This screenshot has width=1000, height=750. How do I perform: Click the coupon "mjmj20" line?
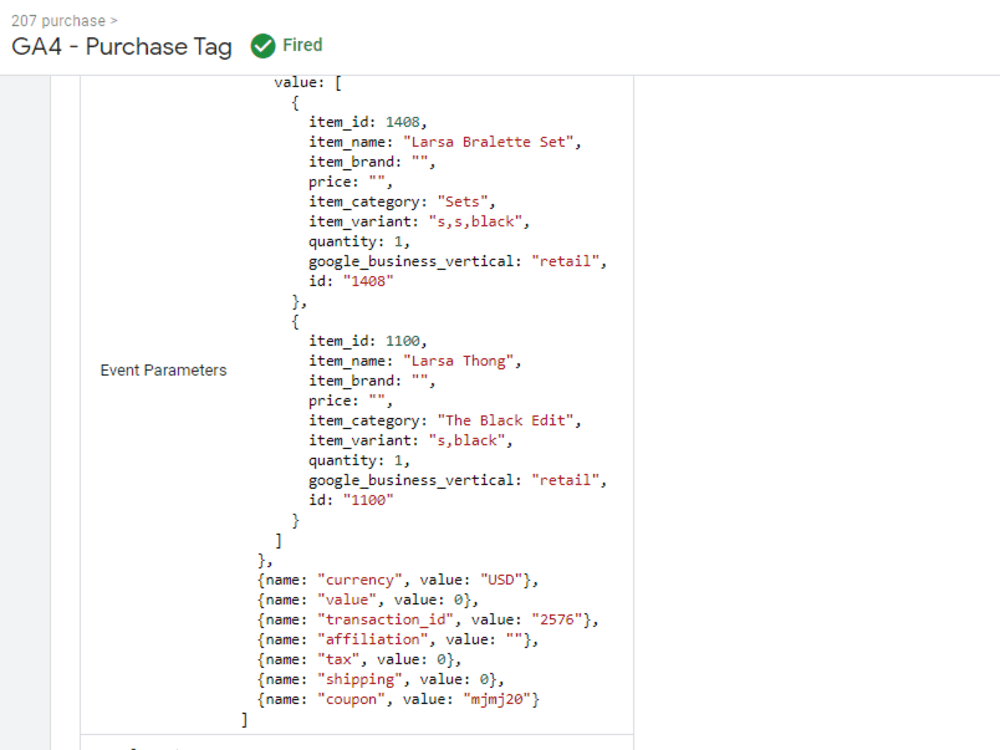click(x=398, y=699)
